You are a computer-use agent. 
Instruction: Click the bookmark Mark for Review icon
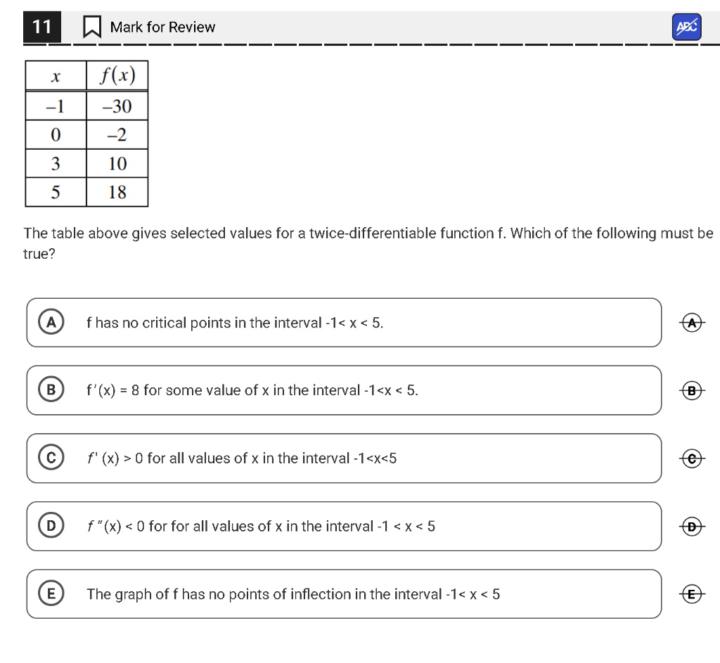[x=92, y=27]
